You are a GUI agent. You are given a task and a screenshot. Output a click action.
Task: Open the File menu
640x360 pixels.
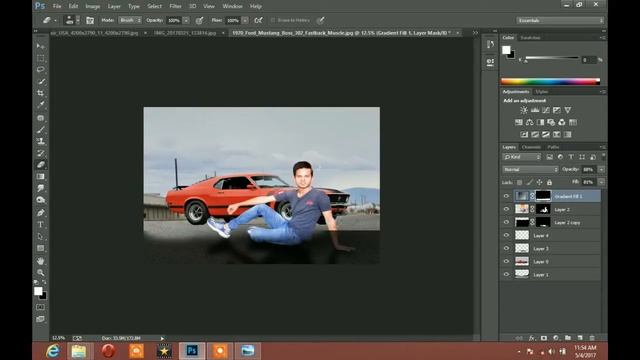[57, 7]
